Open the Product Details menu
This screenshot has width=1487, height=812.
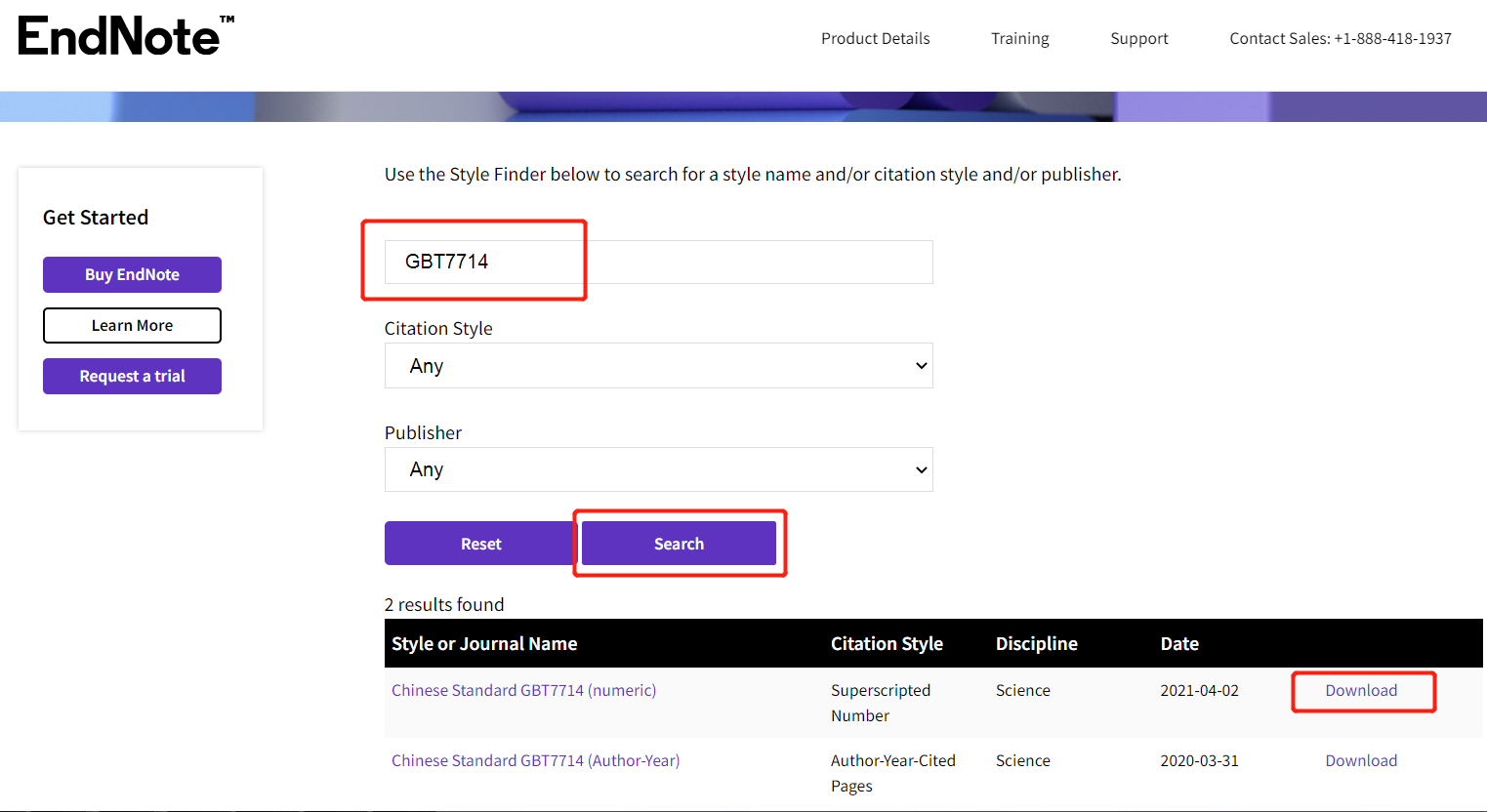(x=875, y=39)
